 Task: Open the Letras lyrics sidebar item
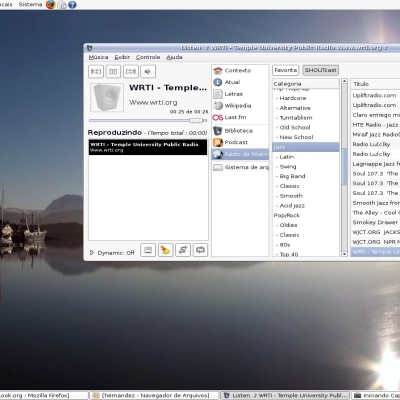click(240, 94)
